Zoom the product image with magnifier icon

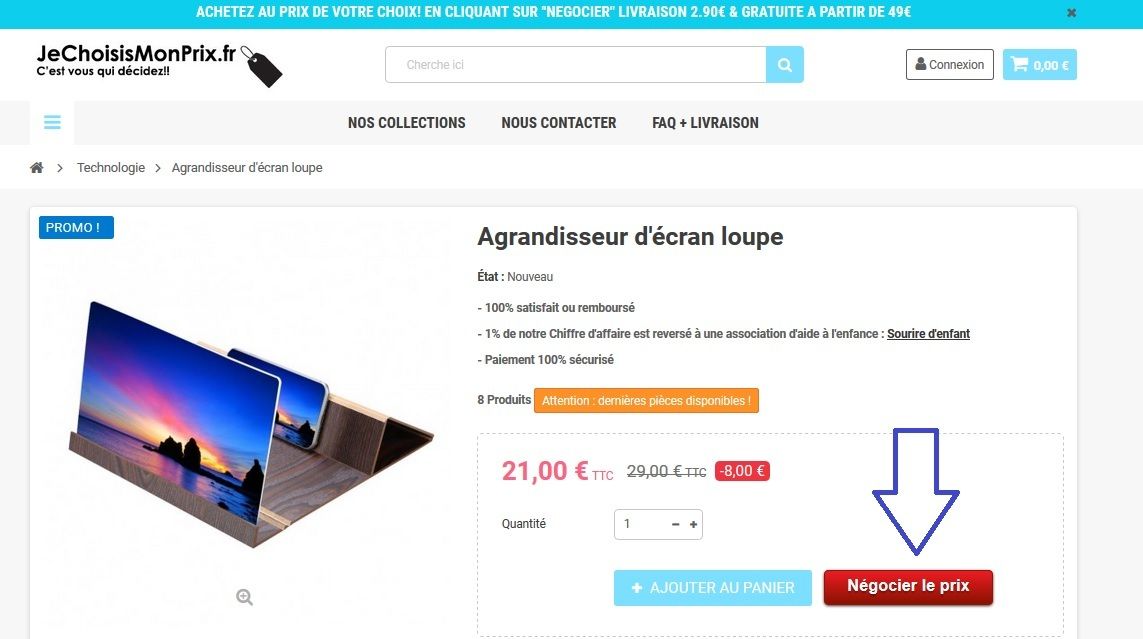[244, 597]
